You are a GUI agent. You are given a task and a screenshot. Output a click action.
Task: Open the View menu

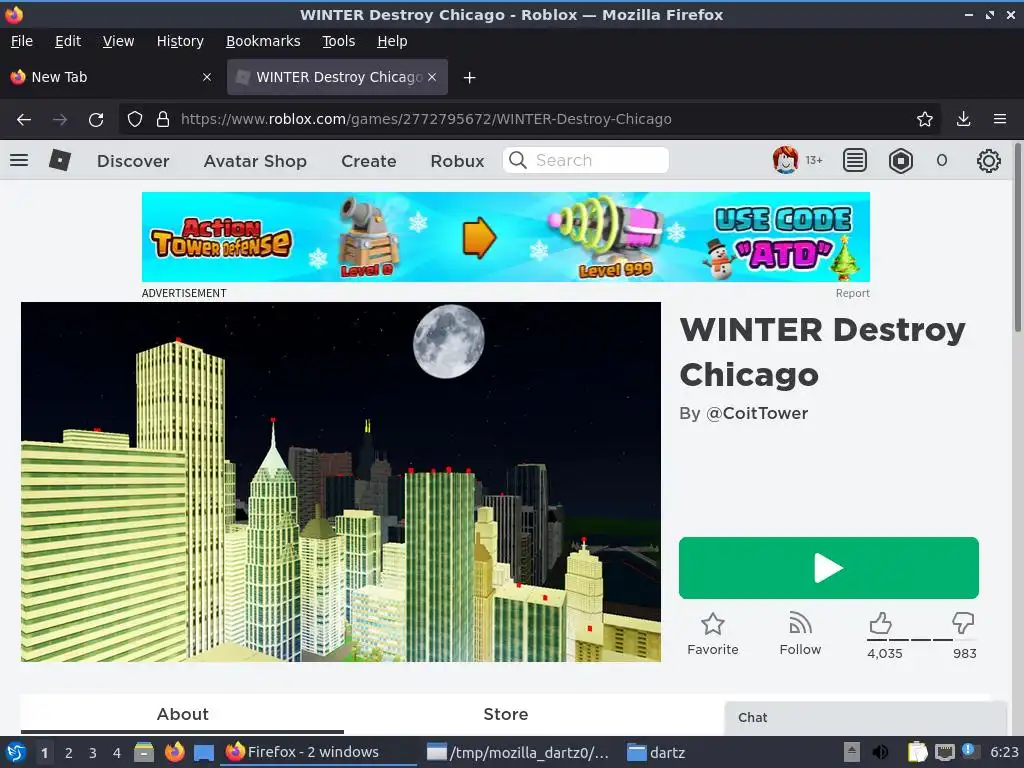pyautogui.click(x=118, y=41)
